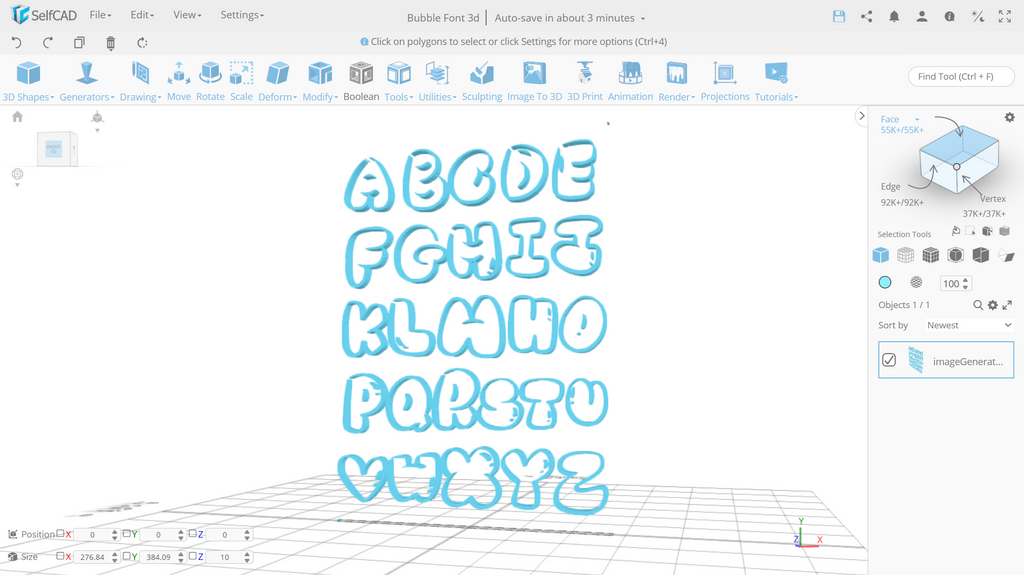The width and height of the screenshot is (1024, 575).
Task: Collapse the right side panel
Action: pos(861,116)
